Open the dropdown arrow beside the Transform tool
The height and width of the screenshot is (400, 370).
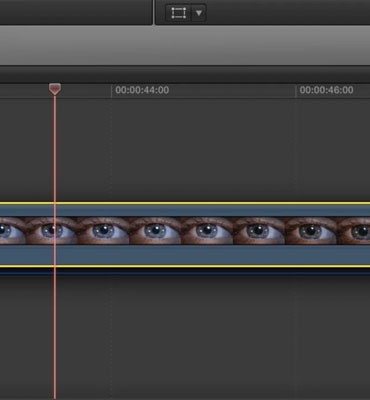point(199,13)
